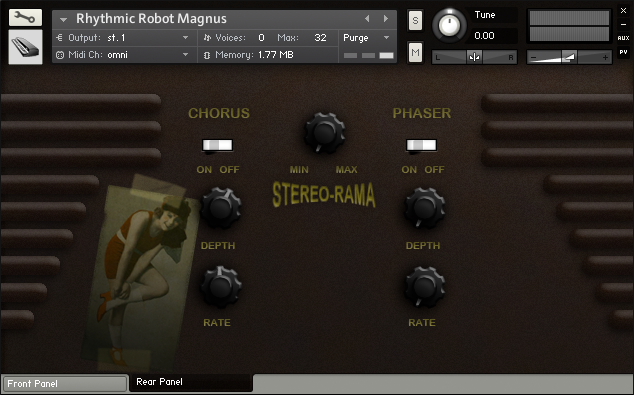Screen dimensions: 634x395
Task: Click the pan slider L end
Action: 437,58
